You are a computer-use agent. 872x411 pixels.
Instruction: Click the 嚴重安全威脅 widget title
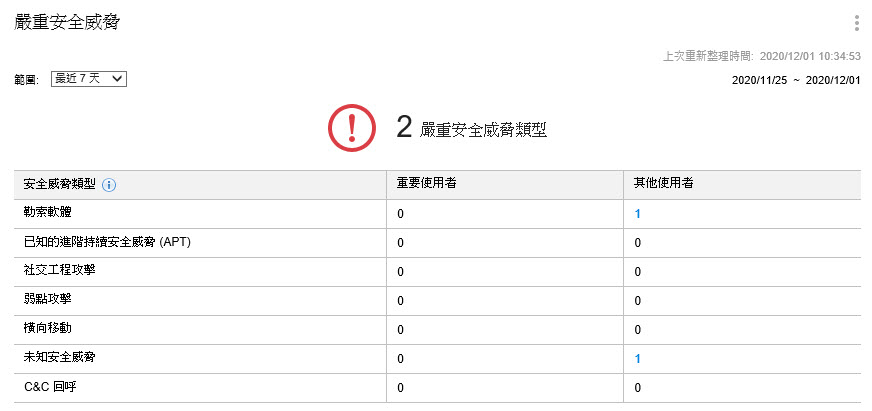tap(67, 22)
